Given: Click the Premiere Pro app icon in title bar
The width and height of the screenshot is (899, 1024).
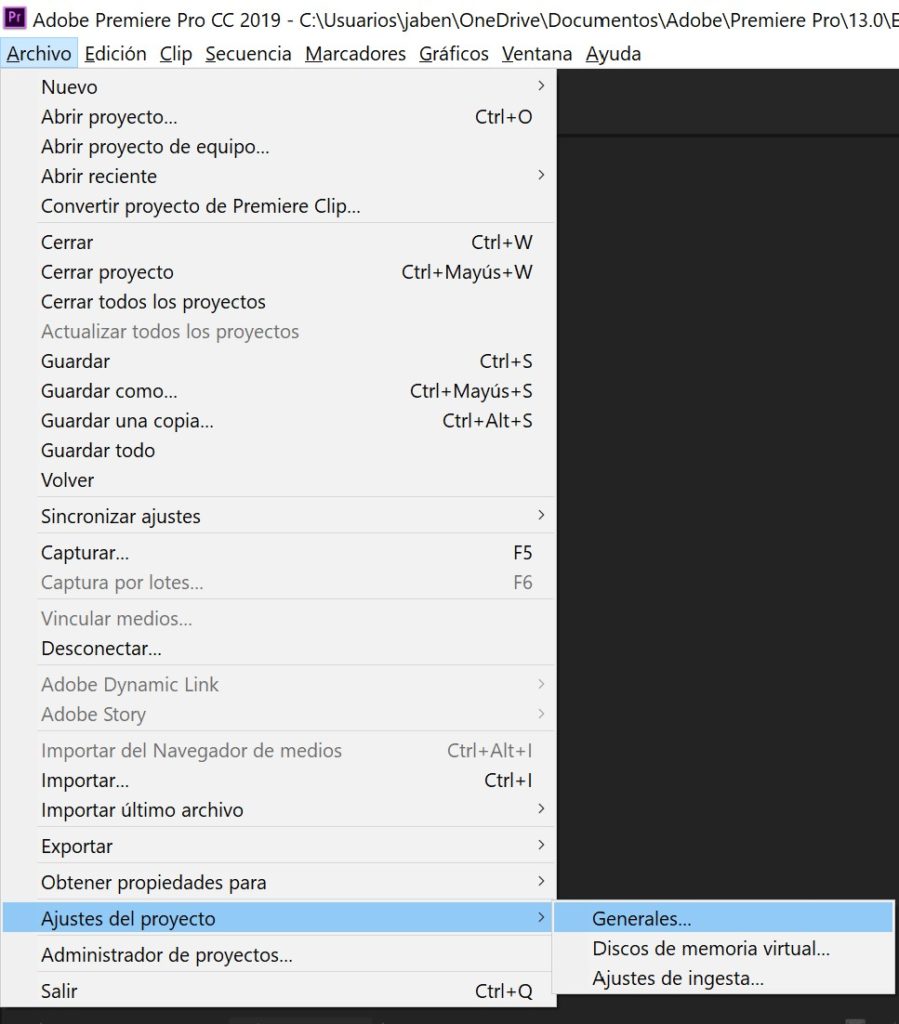Looking at the screenshot, I should pos(15,18).
